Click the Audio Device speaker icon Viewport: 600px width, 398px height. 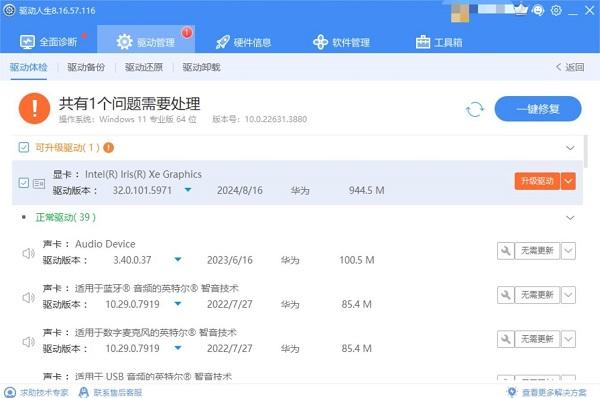28,253
